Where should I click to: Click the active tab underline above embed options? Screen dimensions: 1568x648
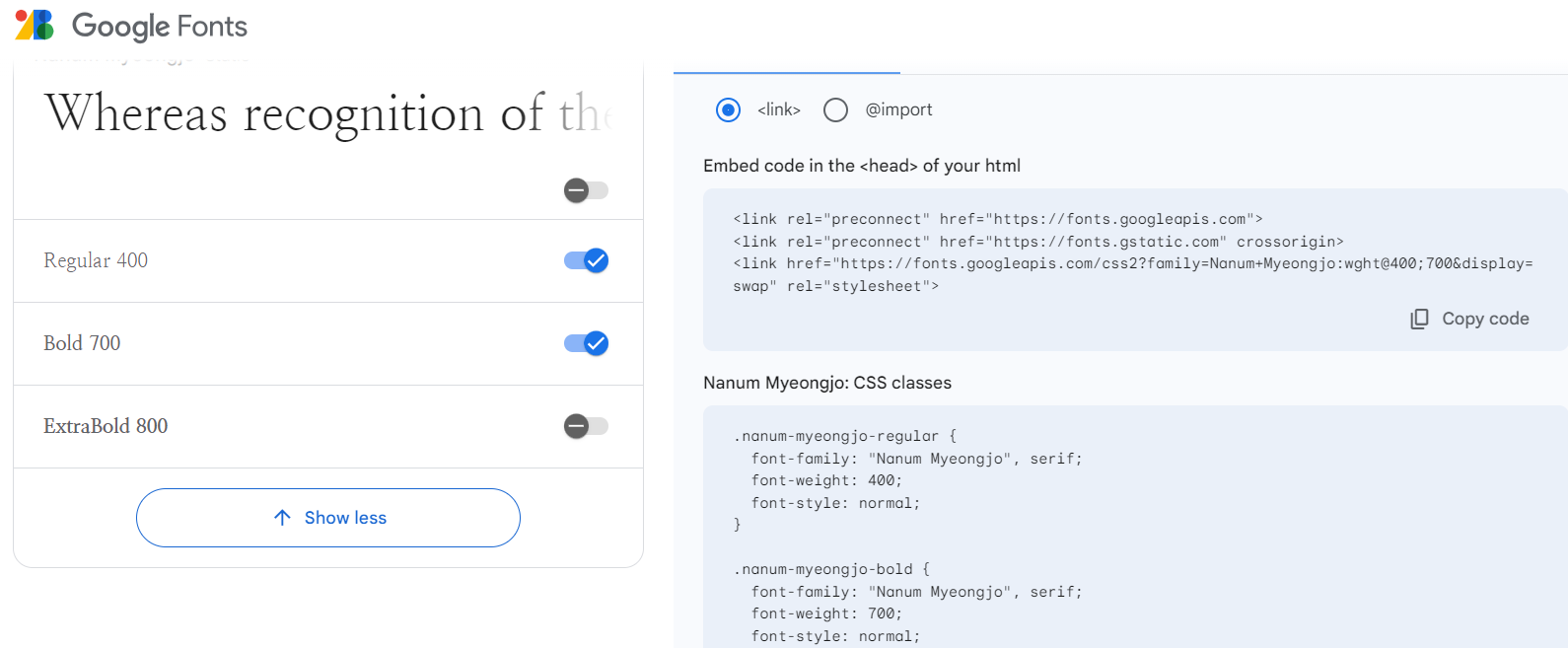787,72
